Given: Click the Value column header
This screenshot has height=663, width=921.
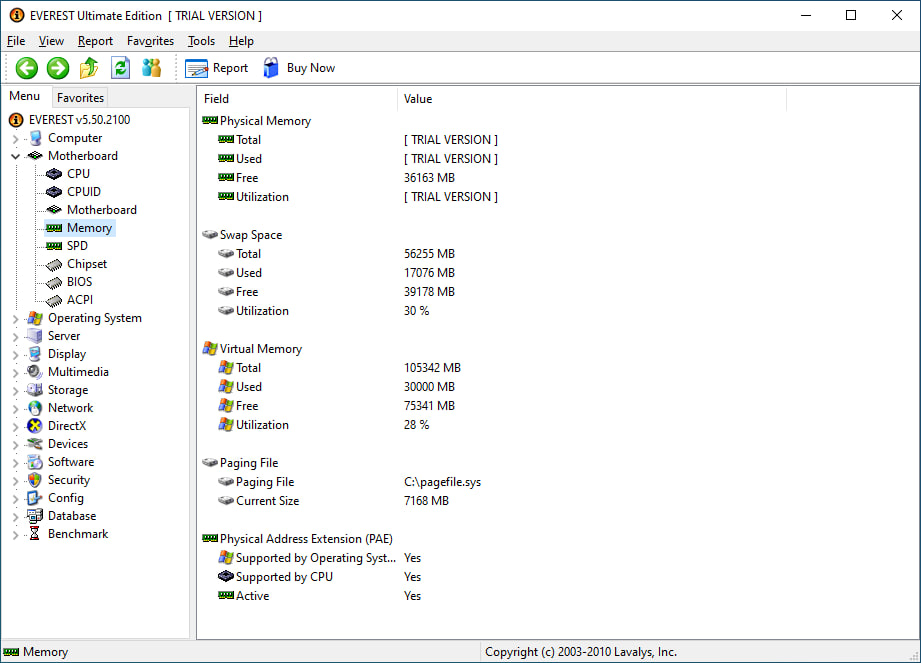Looking at the screenshot, I should (x=592, y=99).
